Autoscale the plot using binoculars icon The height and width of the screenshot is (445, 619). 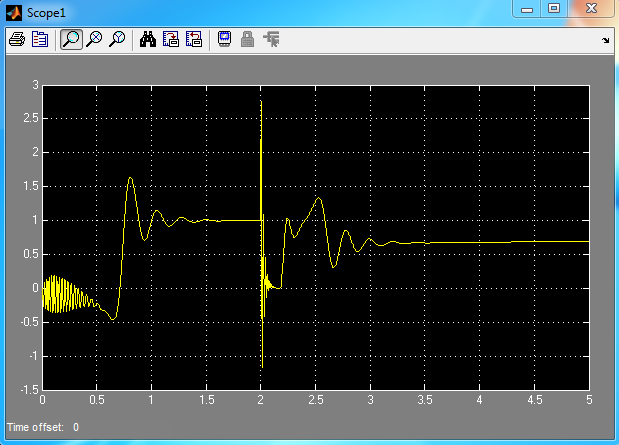(x=148, y=40)
